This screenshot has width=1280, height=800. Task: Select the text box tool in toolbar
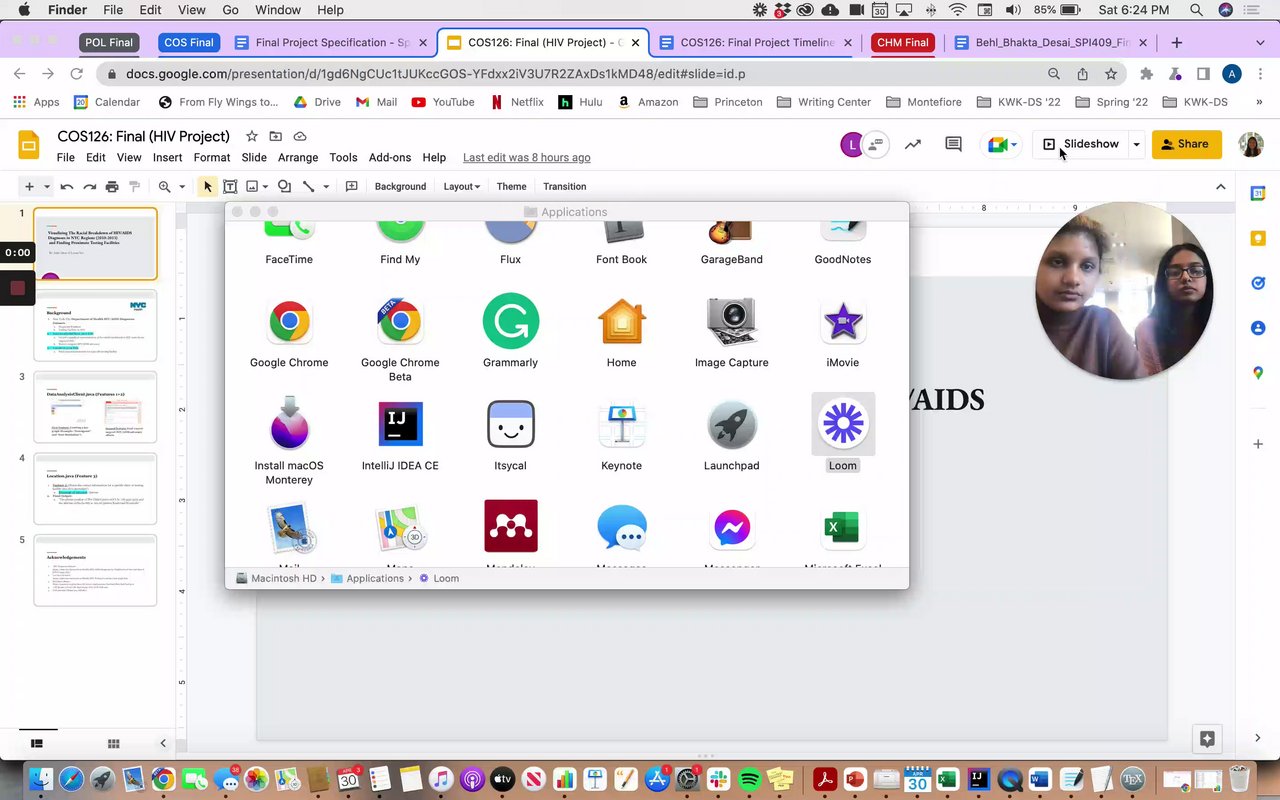coord(229,187)
